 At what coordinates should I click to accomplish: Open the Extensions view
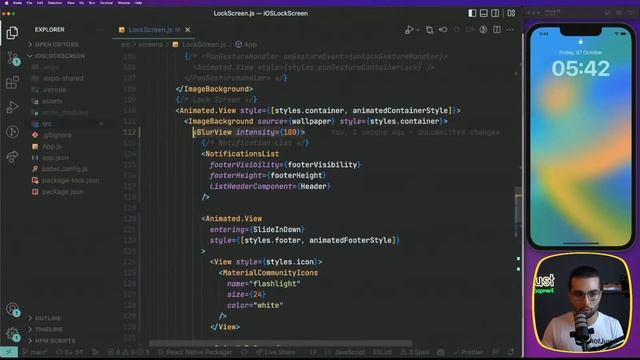pyautogui.click(x=12, y=82)
